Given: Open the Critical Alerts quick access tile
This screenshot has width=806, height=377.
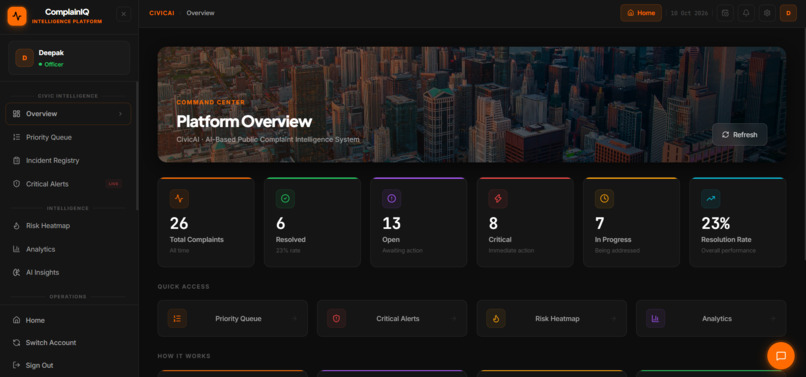Looking at the screenshot, I should (x=392, y=318).
